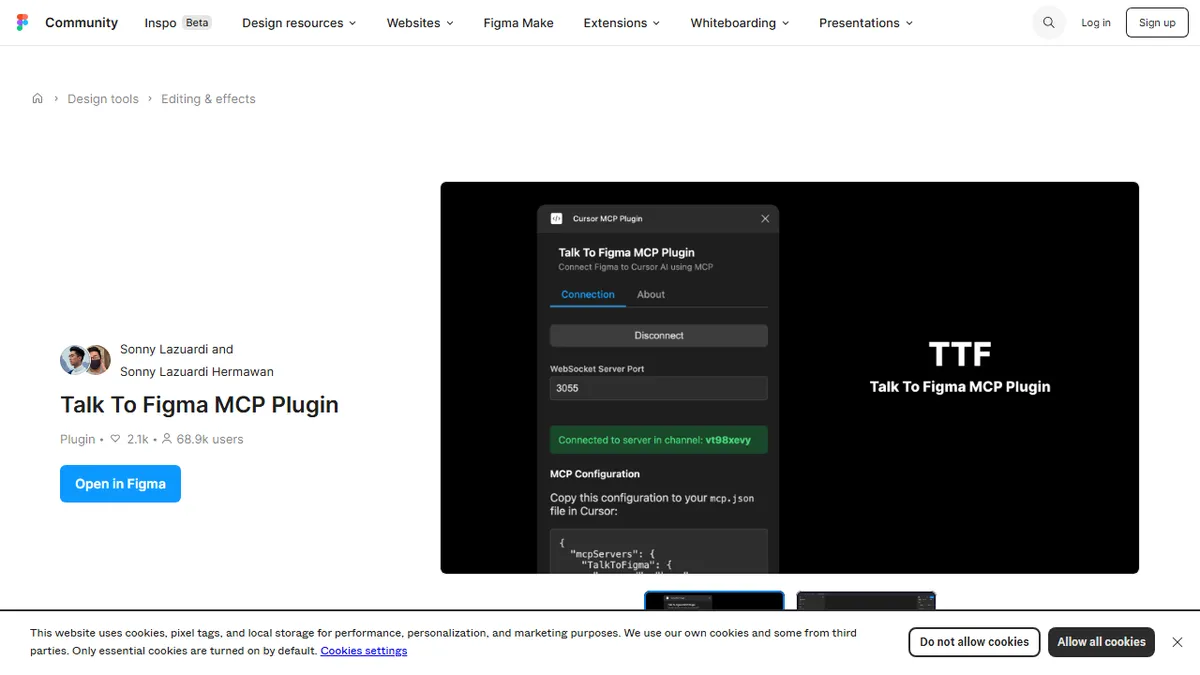Image resolution: width=1200 pixels, height=675 pixels.
Task: Click the 'Talk To Figma MCP Plugin' title
Action: click(200, 405)
